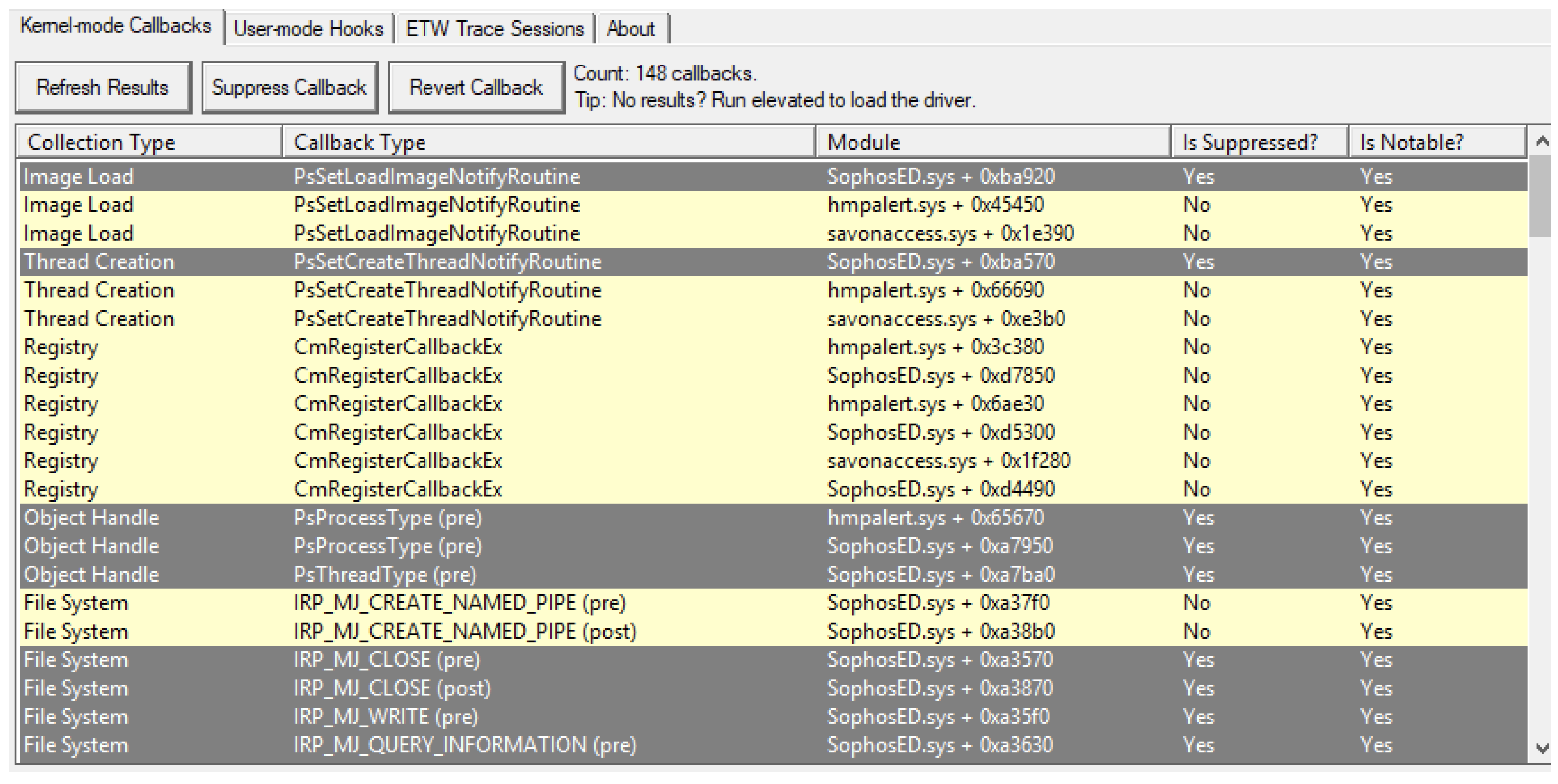The height and width of the screenshot is (784, 1558).
Task: Click the scrollbar up arrow
Action: pyautogui.click(x=1542, y=141)
